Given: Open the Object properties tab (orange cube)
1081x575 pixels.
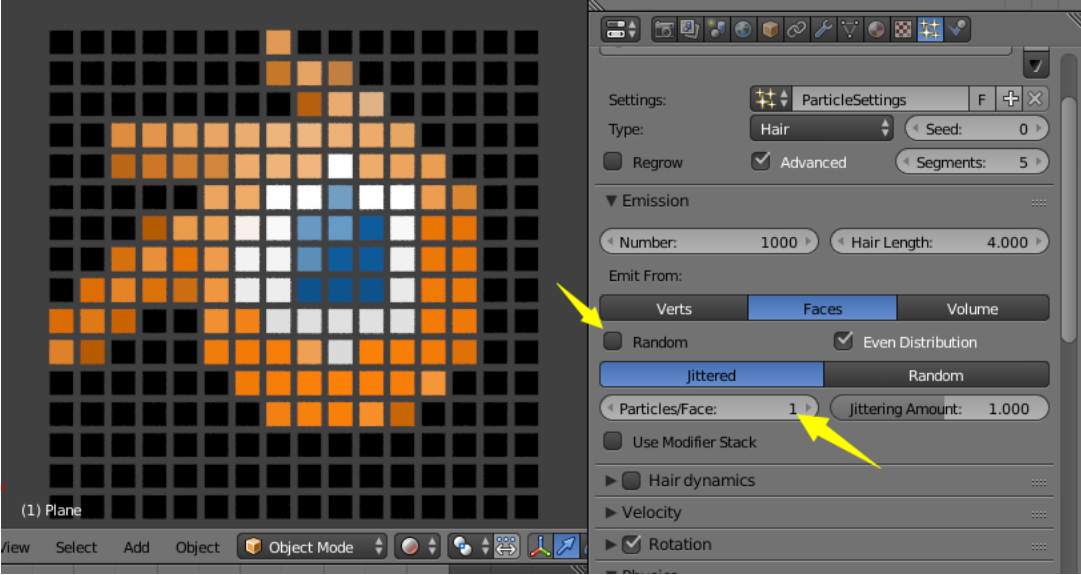Looking at the screenshot, I should (x=769, y=29).
